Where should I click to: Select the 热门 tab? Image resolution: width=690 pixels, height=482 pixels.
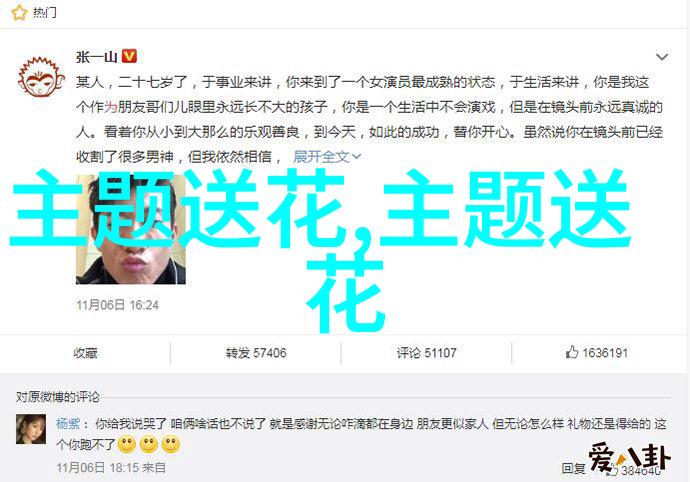[44, 12]
